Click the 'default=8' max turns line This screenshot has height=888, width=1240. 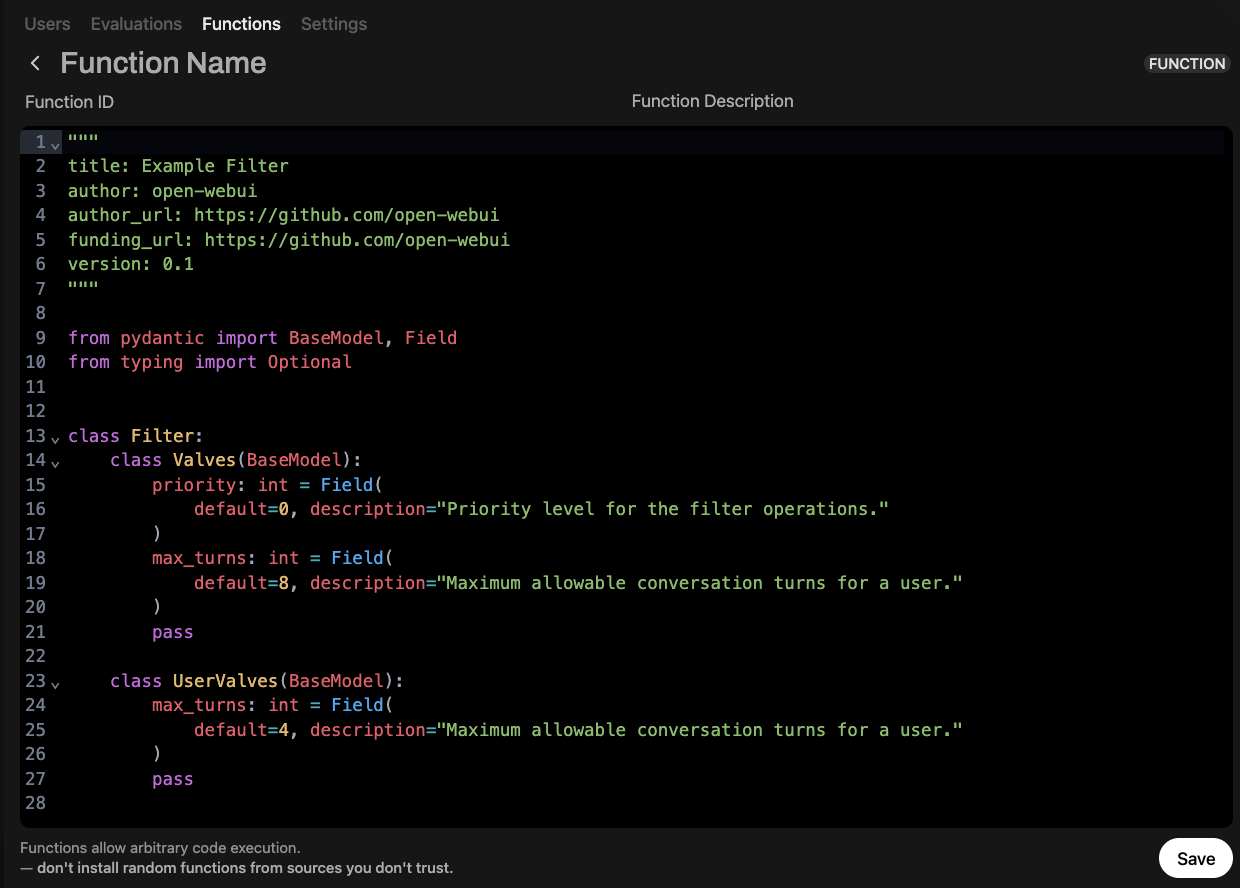point(578,583)
